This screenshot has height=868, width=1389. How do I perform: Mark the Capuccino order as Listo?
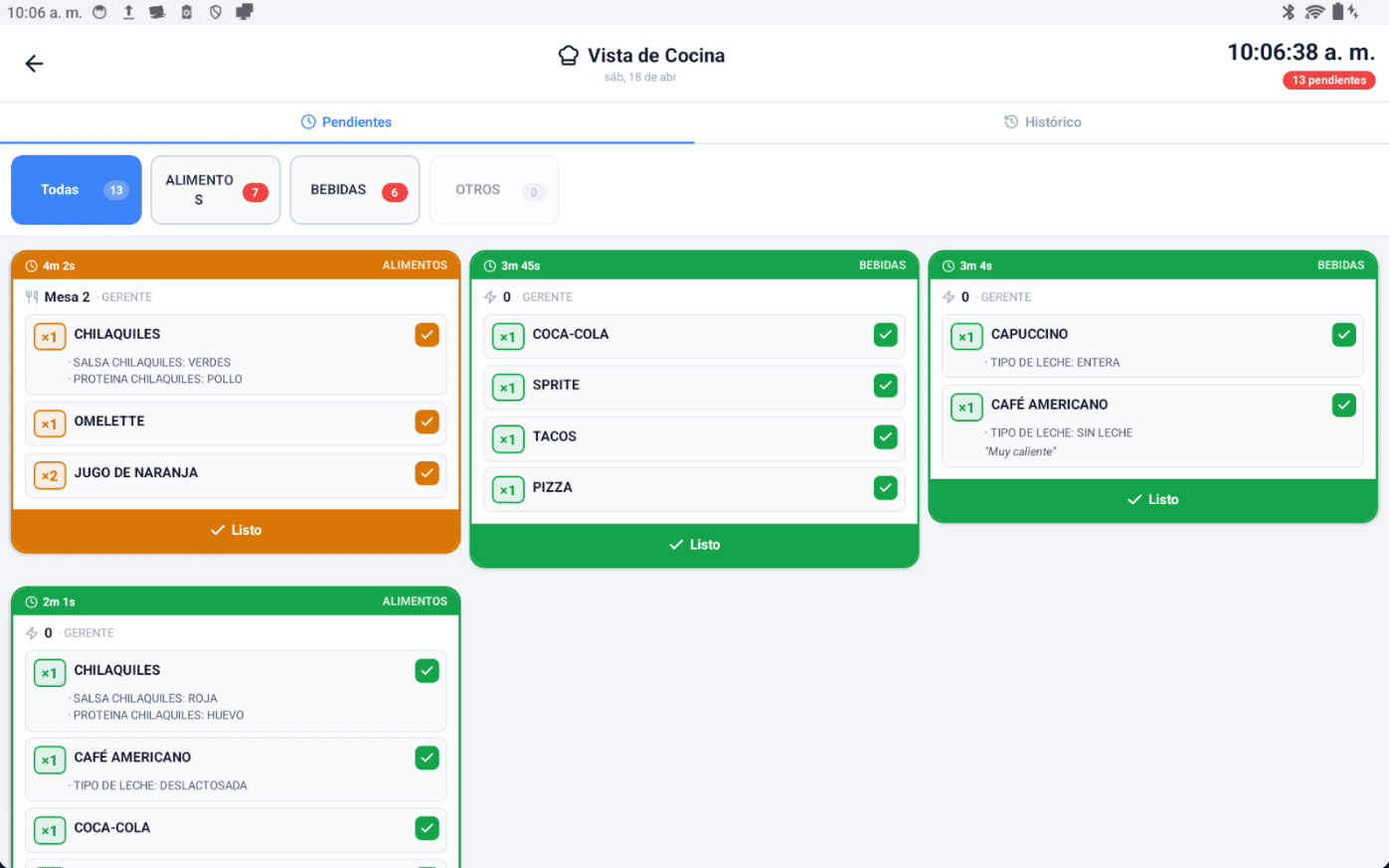1152,500
